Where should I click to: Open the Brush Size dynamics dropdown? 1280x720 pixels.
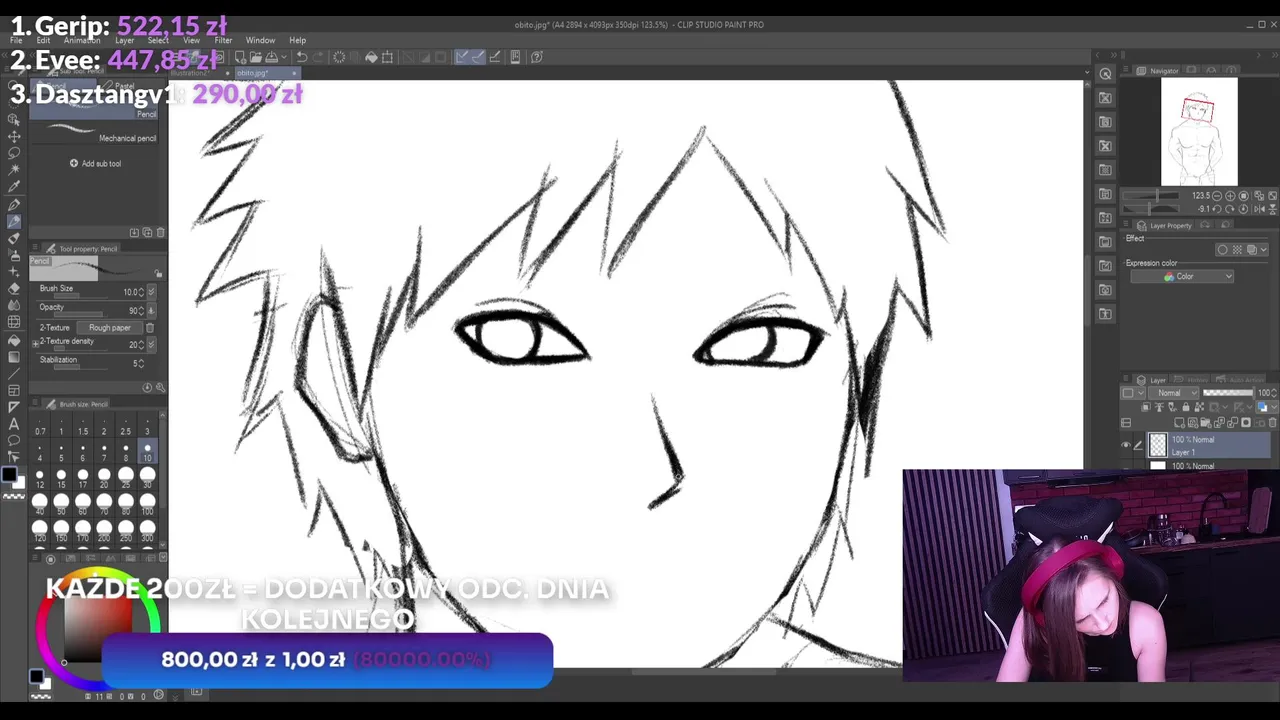pyautogui.click(x=151, y=292)
